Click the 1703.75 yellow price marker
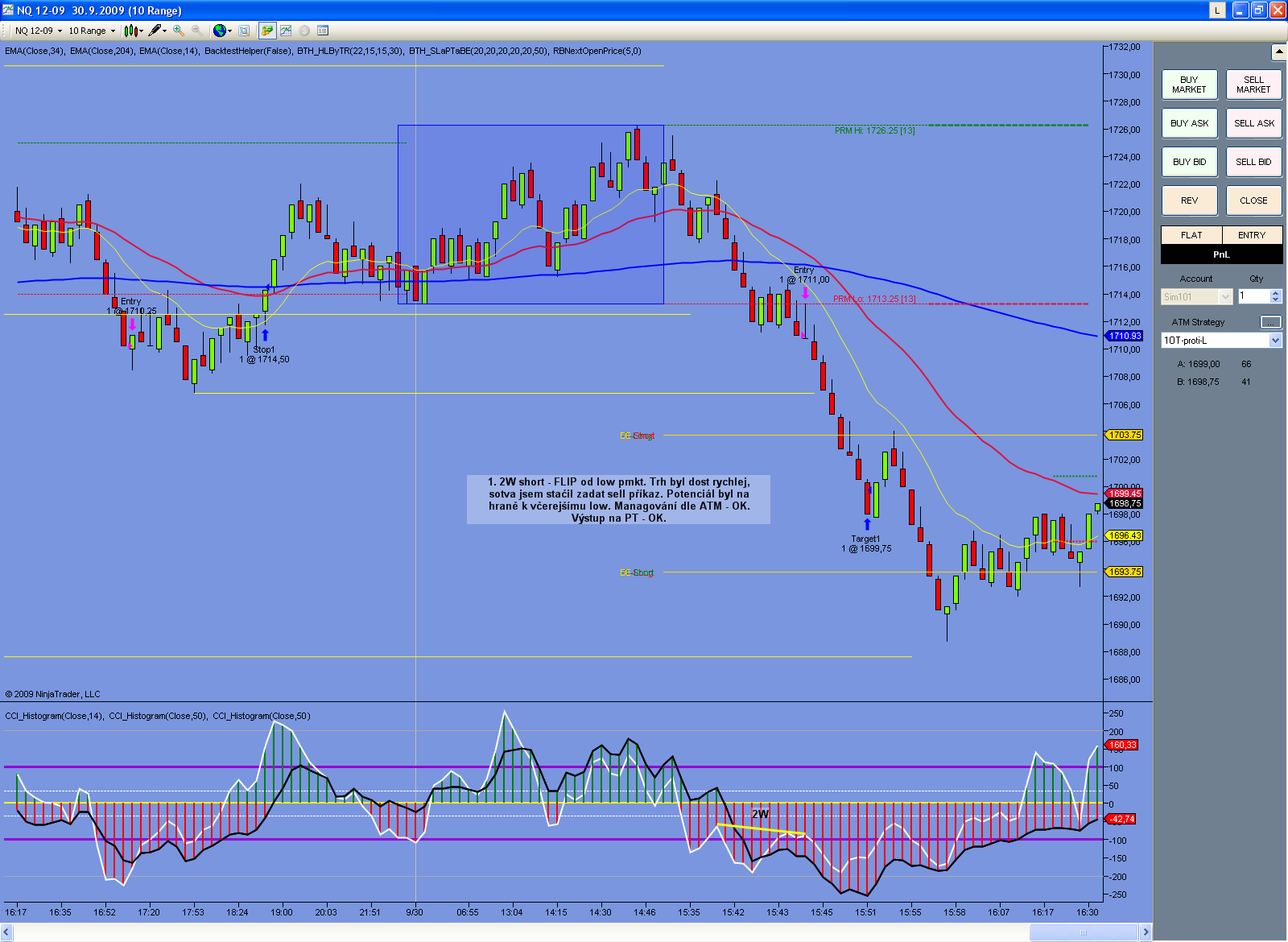The height and width of the screenshot is (942, 1288). tap(1125, 435)
